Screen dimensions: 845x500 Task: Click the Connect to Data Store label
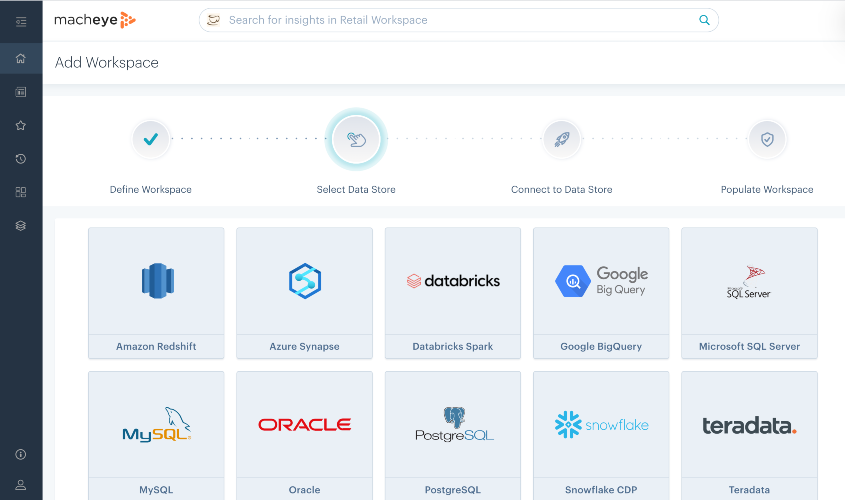(562, 190)
